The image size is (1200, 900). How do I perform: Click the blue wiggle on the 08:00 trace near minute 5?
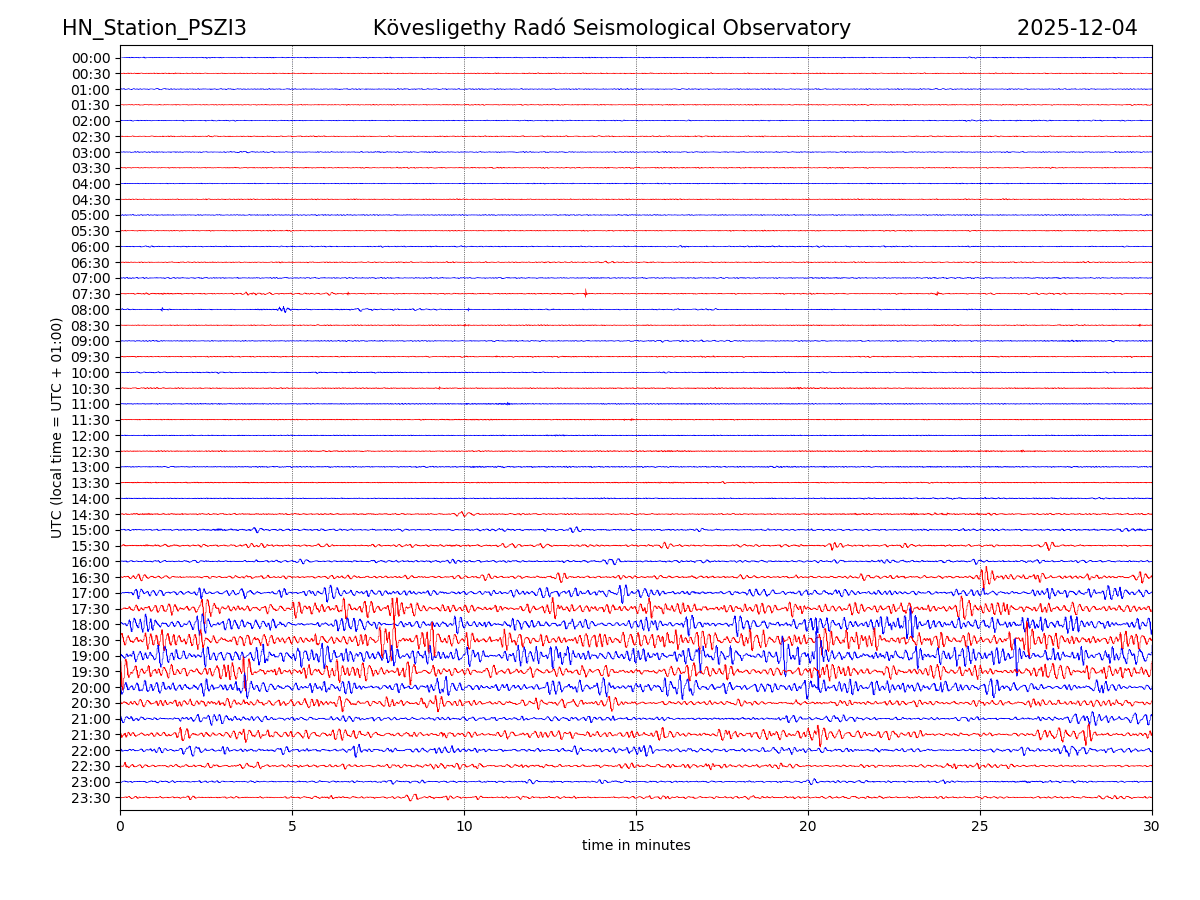click(x=284, y=309)
